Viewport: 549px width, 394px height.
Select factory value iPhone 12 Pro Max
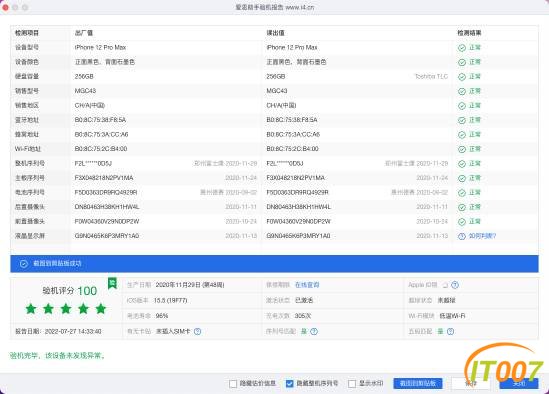[x=100, y=48]
